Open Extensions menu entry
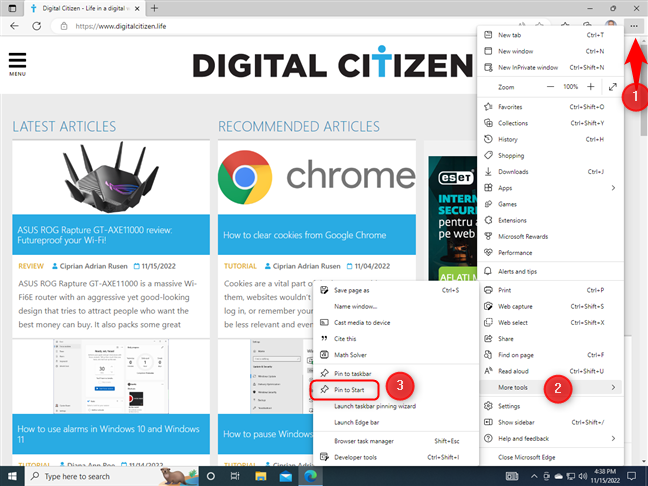This screenshot has height=486, width=648. point(550,220)
